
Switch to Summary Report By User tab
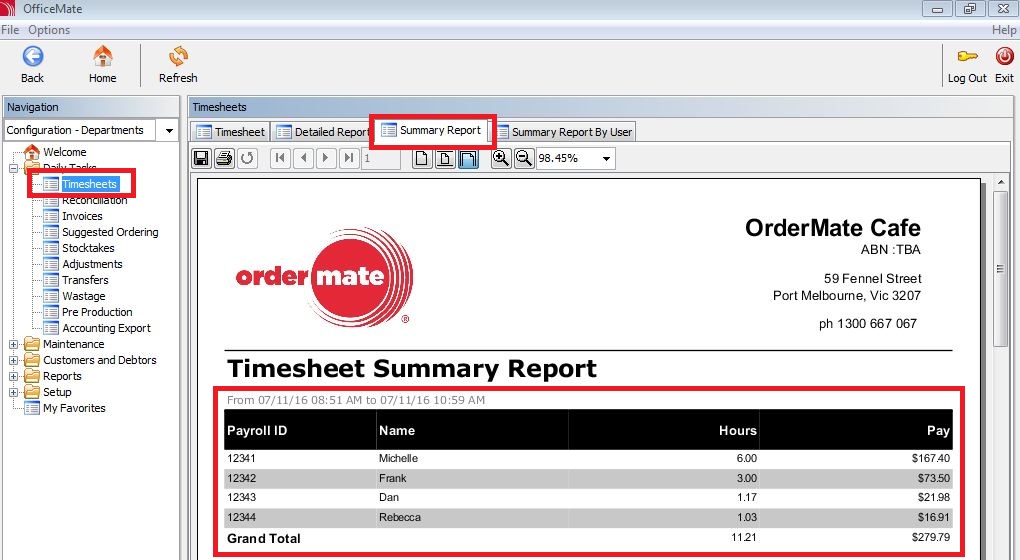(564, 132)
